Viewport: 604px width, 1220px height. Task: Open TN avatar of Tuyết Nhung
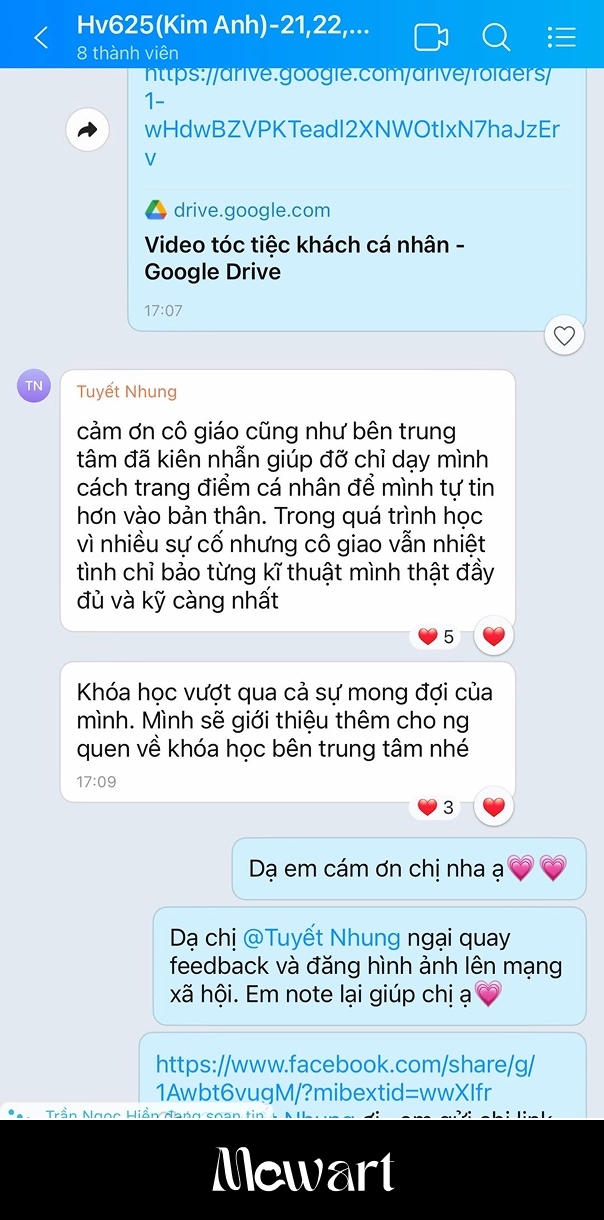(x=34, y=385)
